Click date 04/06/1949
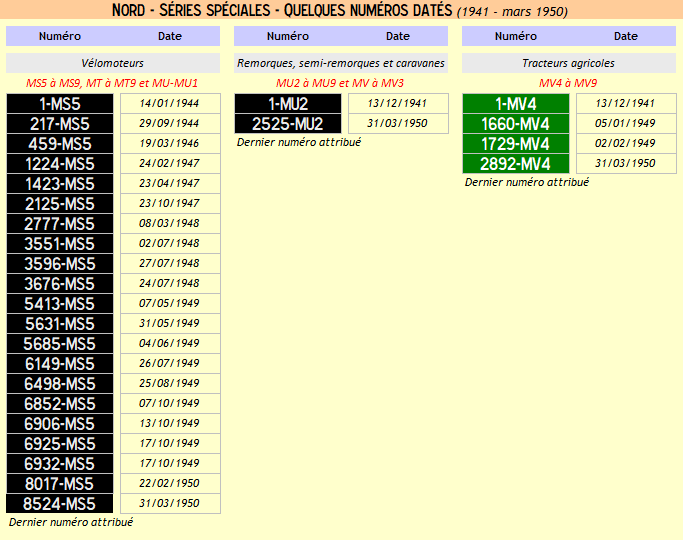This screenshot has height=540, width=683. tap(170, 344)
